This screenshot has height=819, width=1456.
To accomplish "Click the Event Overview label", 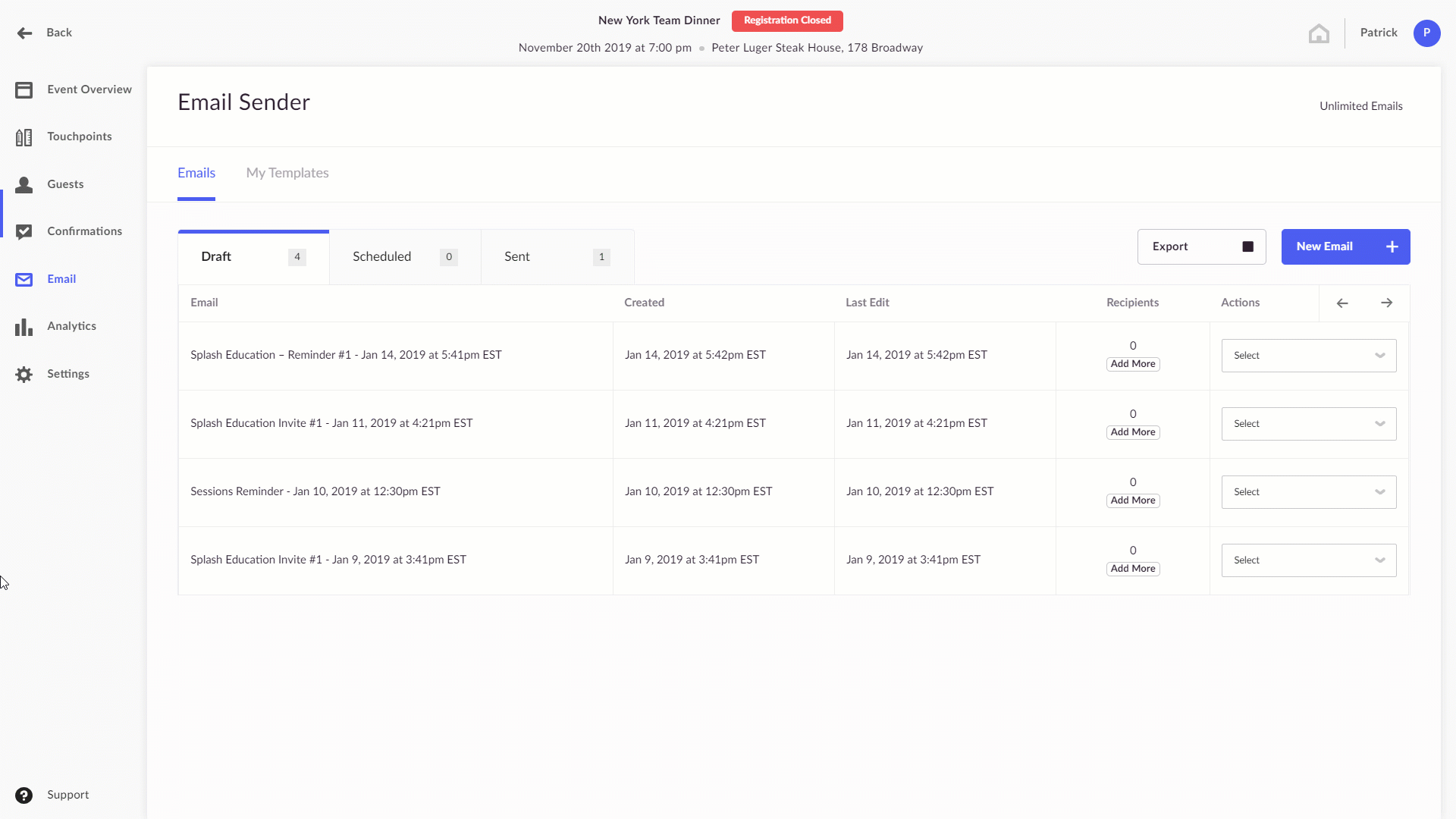I will (89, 89).
